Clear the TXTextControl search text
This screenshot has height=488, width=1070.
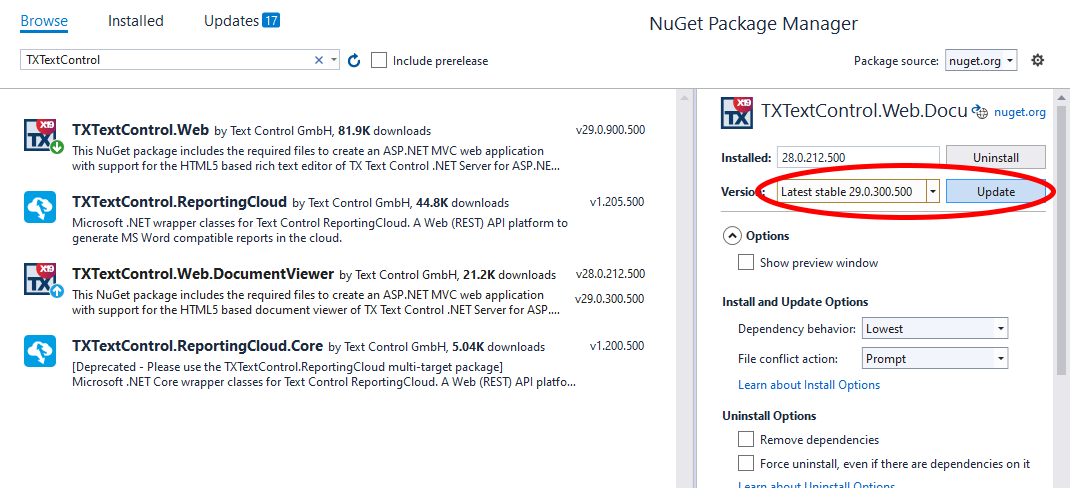click(x=319, y=60)
